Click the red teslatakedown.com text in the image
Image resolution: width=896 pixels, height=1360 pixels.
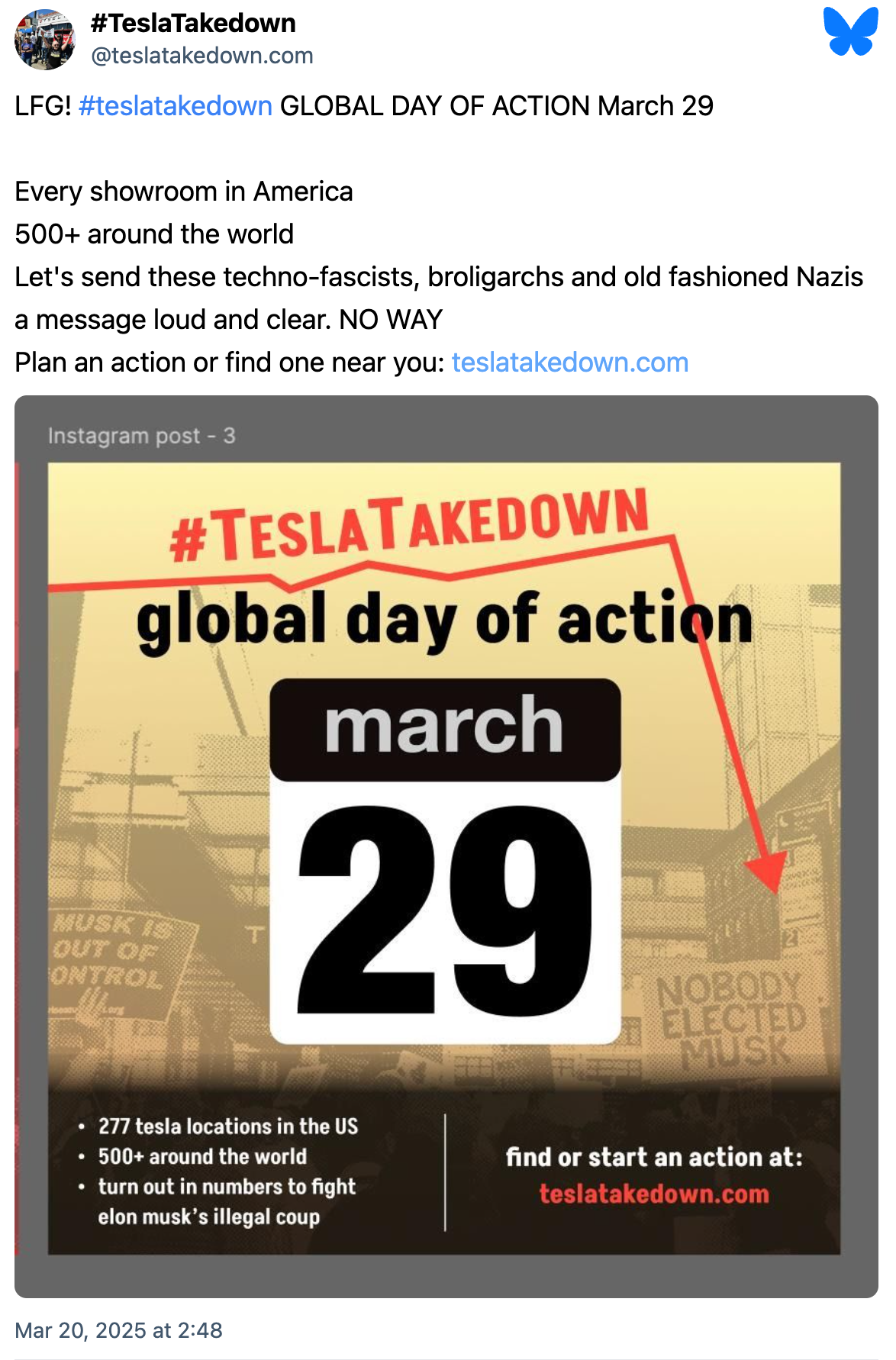click(x=654, y=1194)
